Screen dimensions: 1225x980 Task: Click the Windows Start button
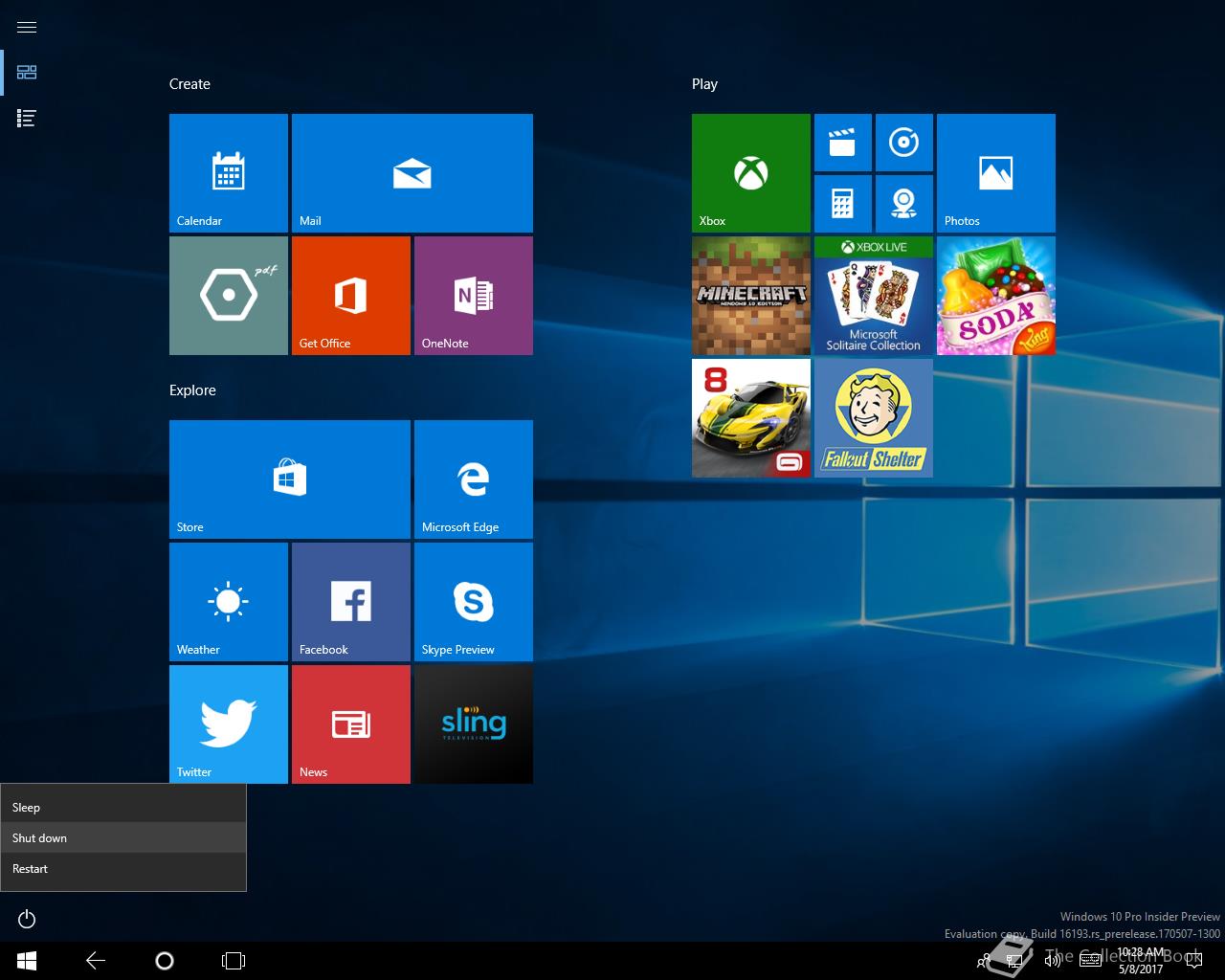click(x=27, y=960)
